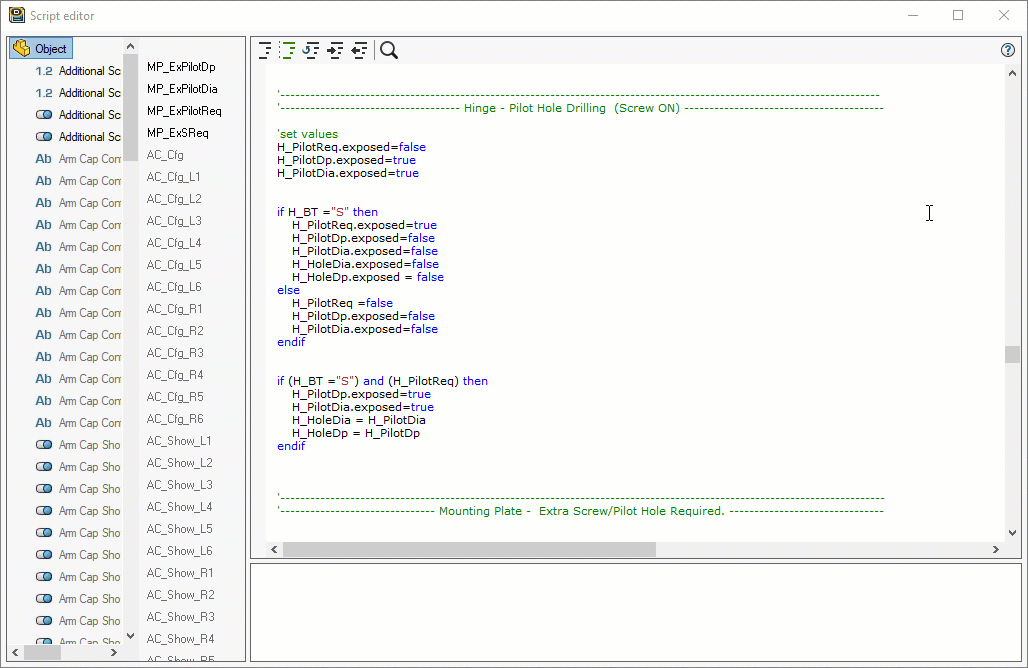
Task: Select the AC_Cfg_R5 variable name
Action: [x=175, y=397]
